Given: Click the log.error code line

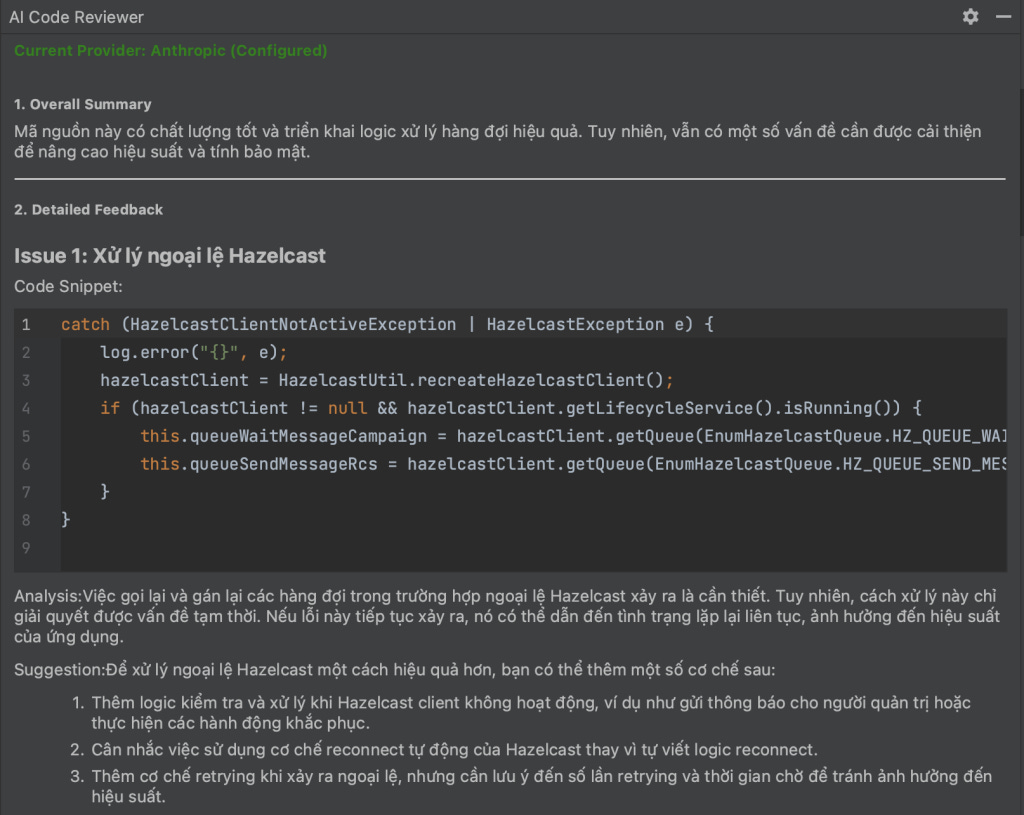Looking at the screenshot, I should [193, 353].
